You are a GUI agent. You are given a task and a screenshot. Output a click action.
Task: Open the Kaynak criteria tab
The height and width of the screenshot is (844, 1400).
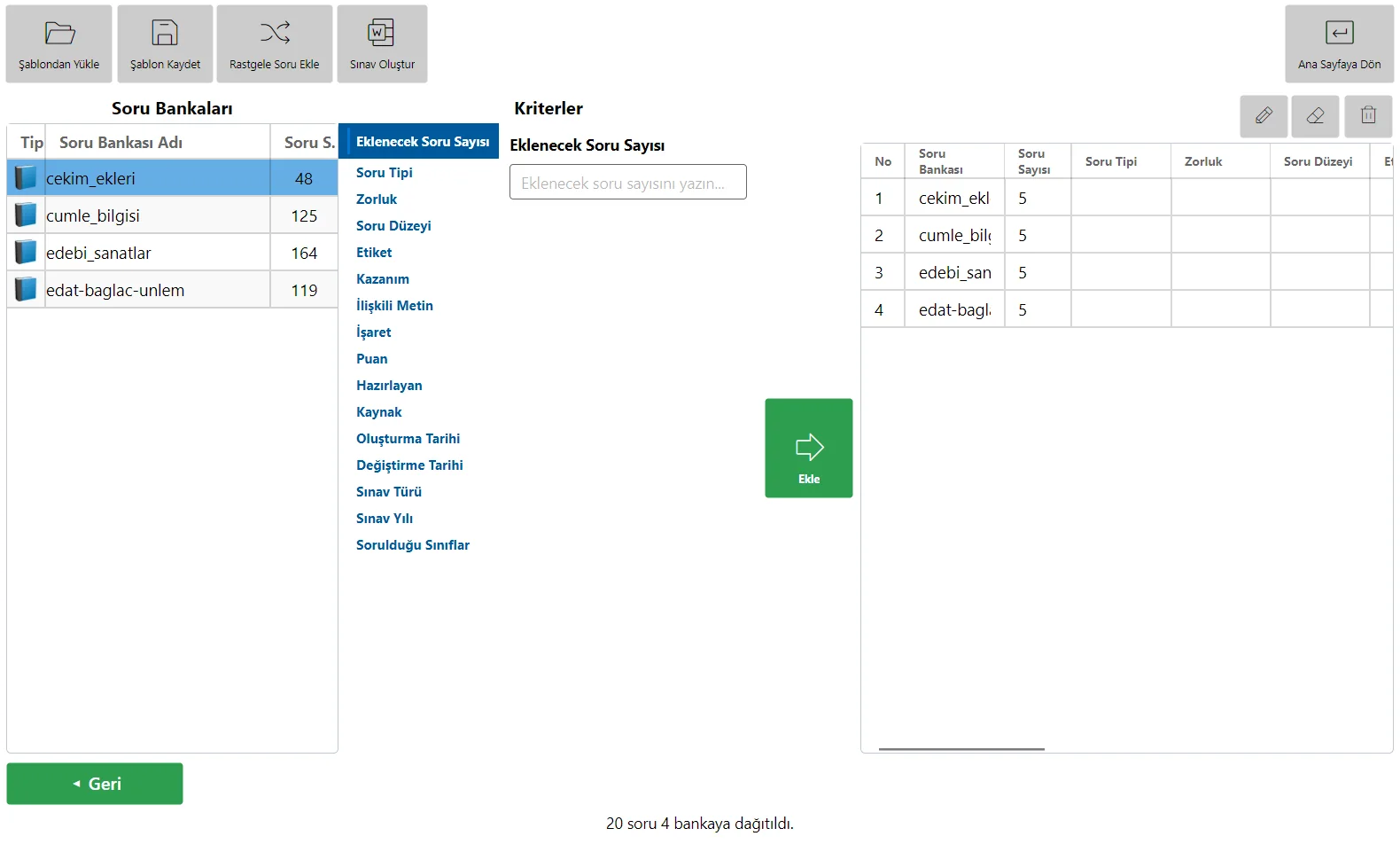(379, 412)
